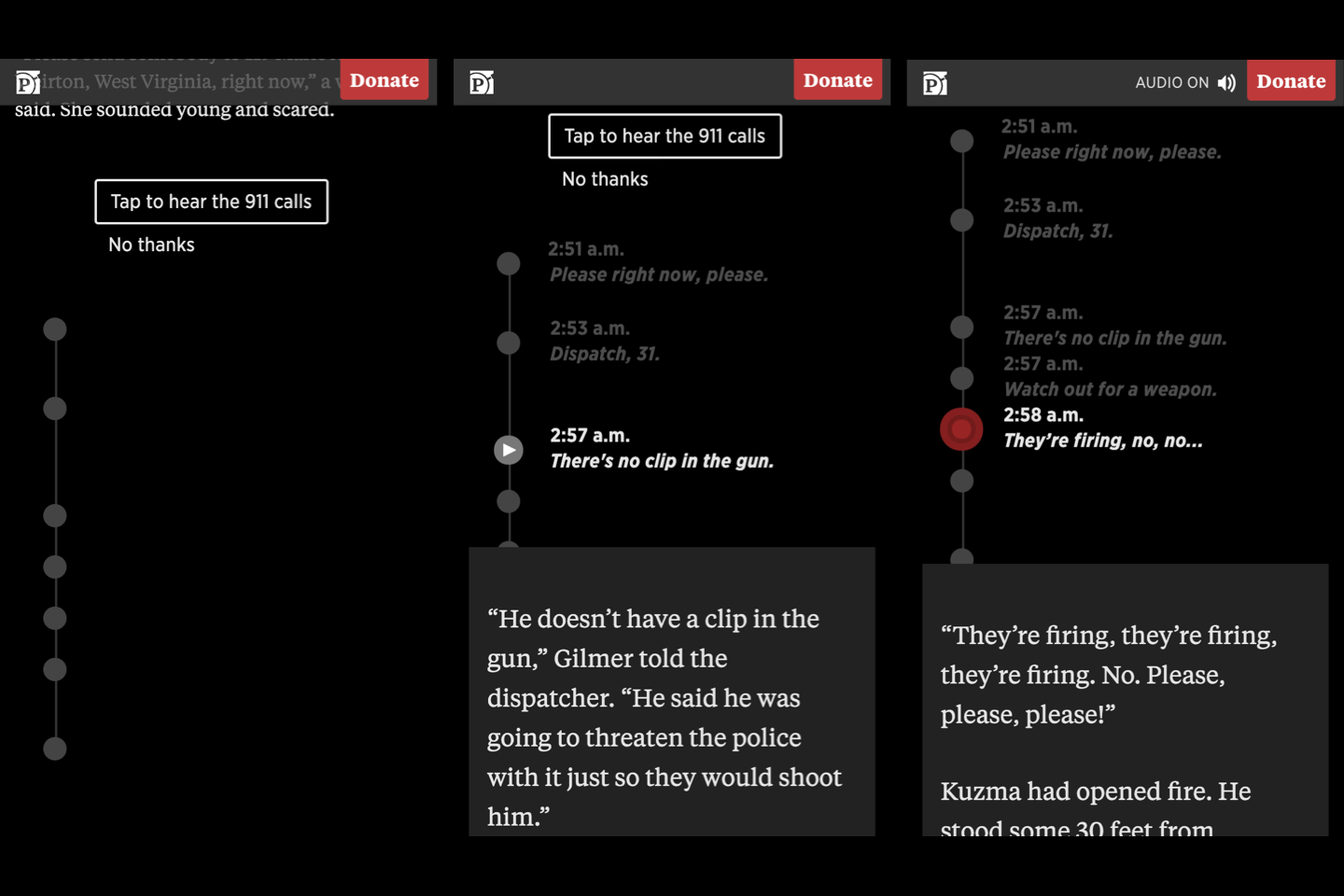Tap 'Dispatch, 31.' in right screen

point(1058,231)
